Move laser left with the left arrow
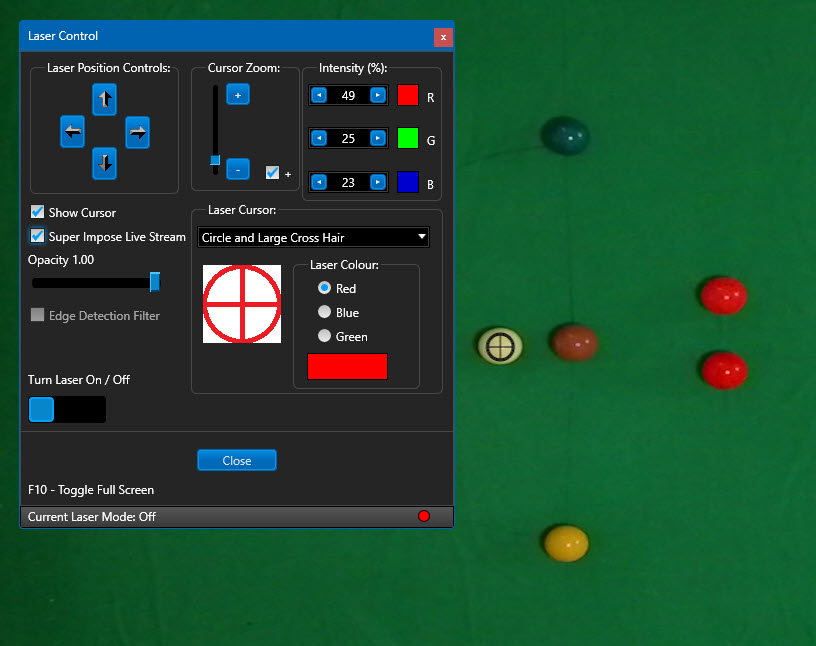 pyautogui.click(x=72, y=132)
